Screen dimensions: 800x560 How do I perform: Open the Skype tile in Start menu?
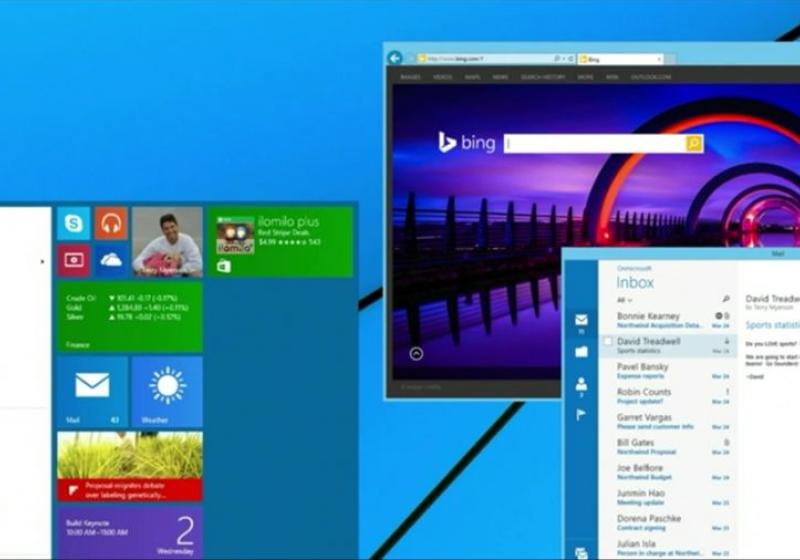(x=73, y=223)
